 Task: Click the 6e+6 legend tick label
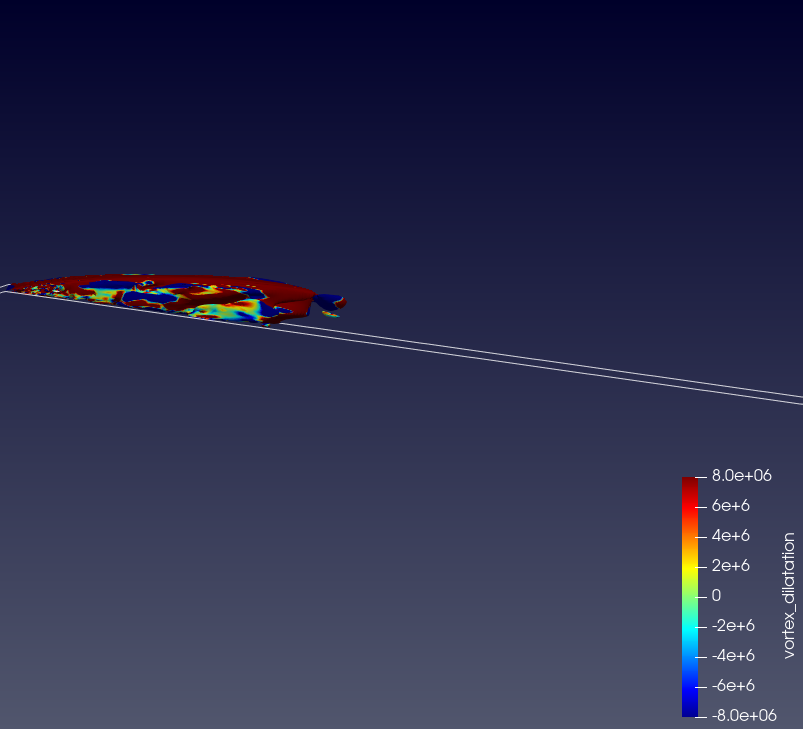731,506
